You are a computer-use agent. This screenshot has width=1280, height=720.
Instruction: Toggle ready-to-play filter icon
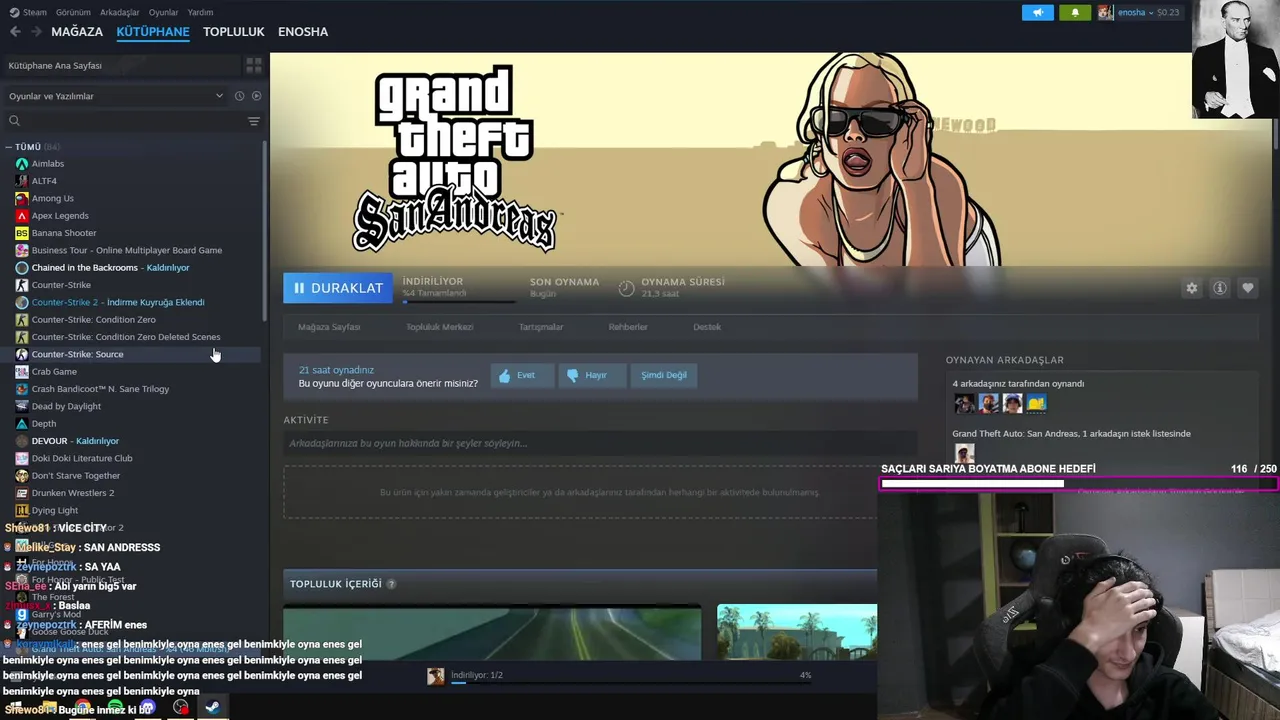click(256, 96)
